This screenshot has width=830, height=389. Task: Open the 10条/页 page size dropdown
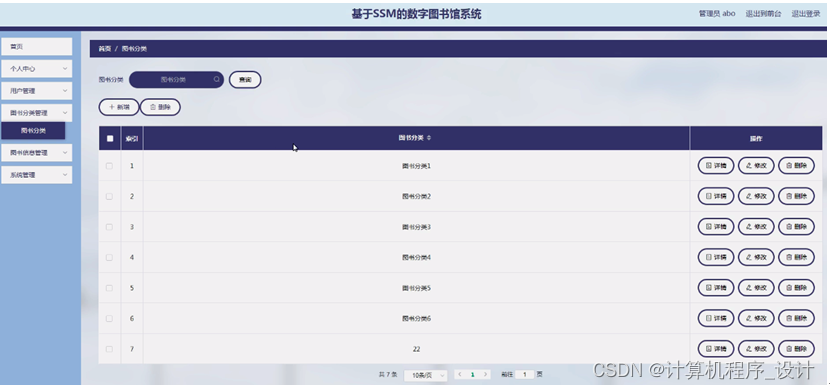[426, 375]
